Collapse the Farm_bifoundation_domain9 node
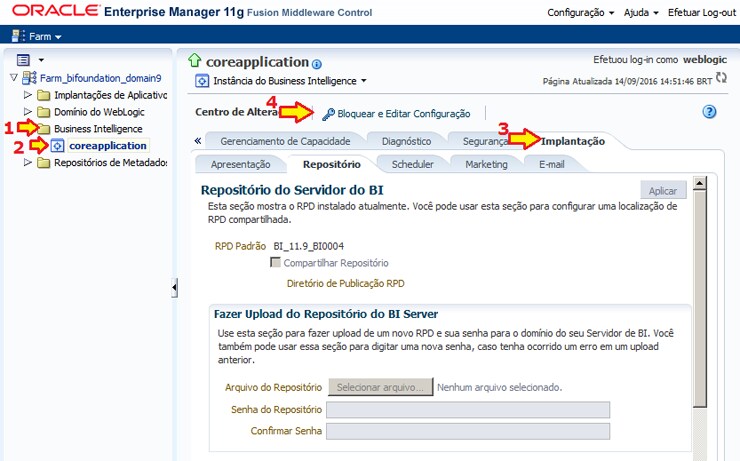740x461 pixels. coord(14,78)
